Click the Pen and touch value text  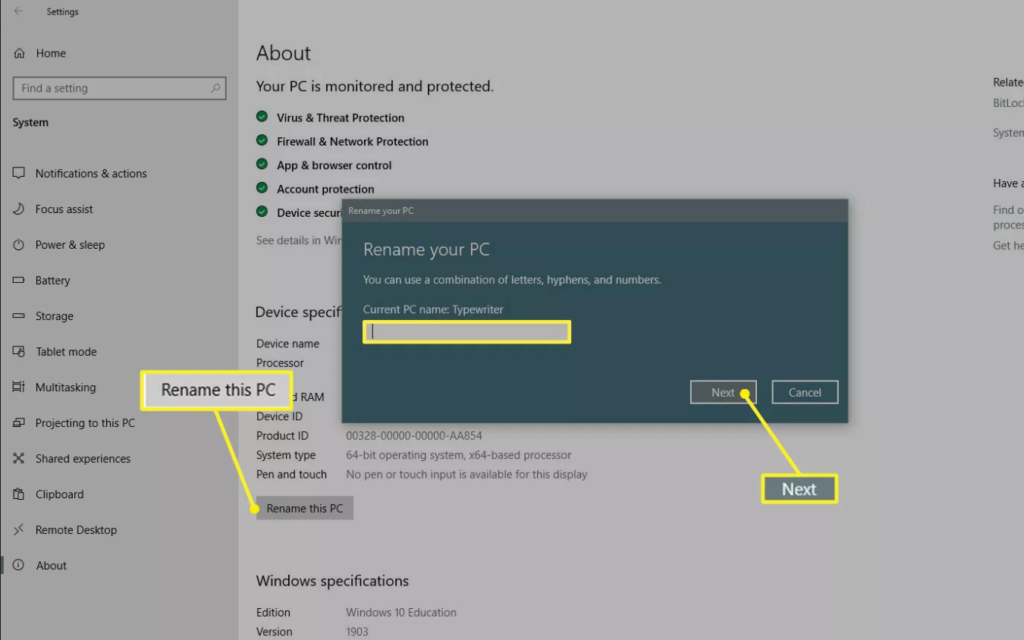[x=466, y=474]
